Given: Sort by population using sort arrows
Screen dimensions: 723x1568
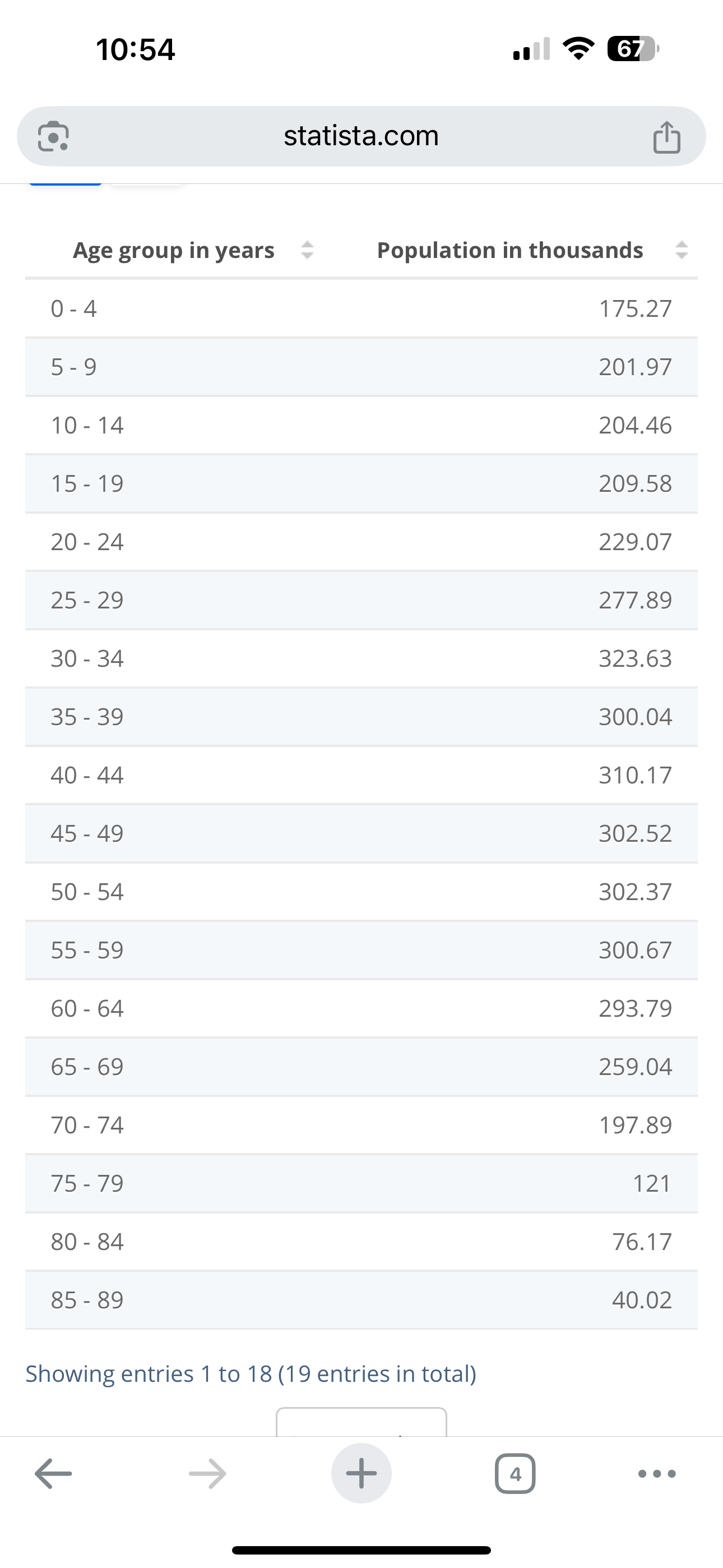Looking at the screenshot, I should (x=682, y=250).
